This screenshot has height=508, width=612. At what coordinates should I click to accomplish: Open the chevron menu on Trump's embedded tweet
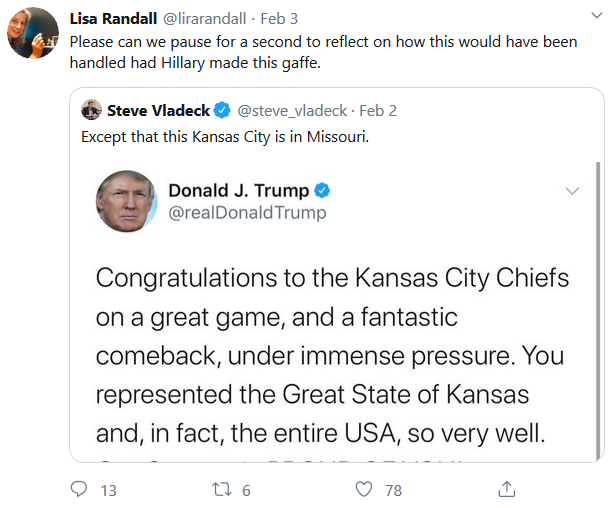click(x=572, y=191)
